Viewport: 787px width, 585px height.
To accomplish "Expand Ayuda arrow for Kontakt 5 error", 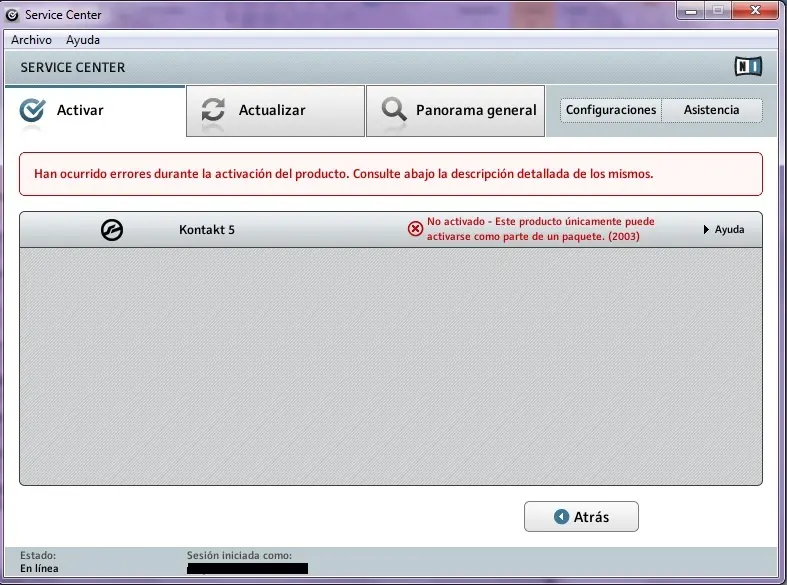I will 724,229.
